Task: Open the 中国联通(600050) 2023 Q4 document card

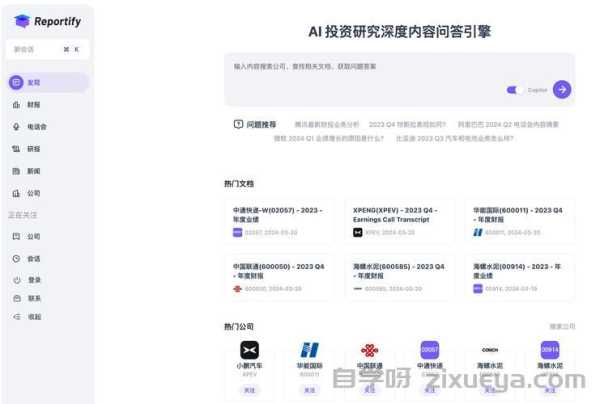Action: coord(280,277)
